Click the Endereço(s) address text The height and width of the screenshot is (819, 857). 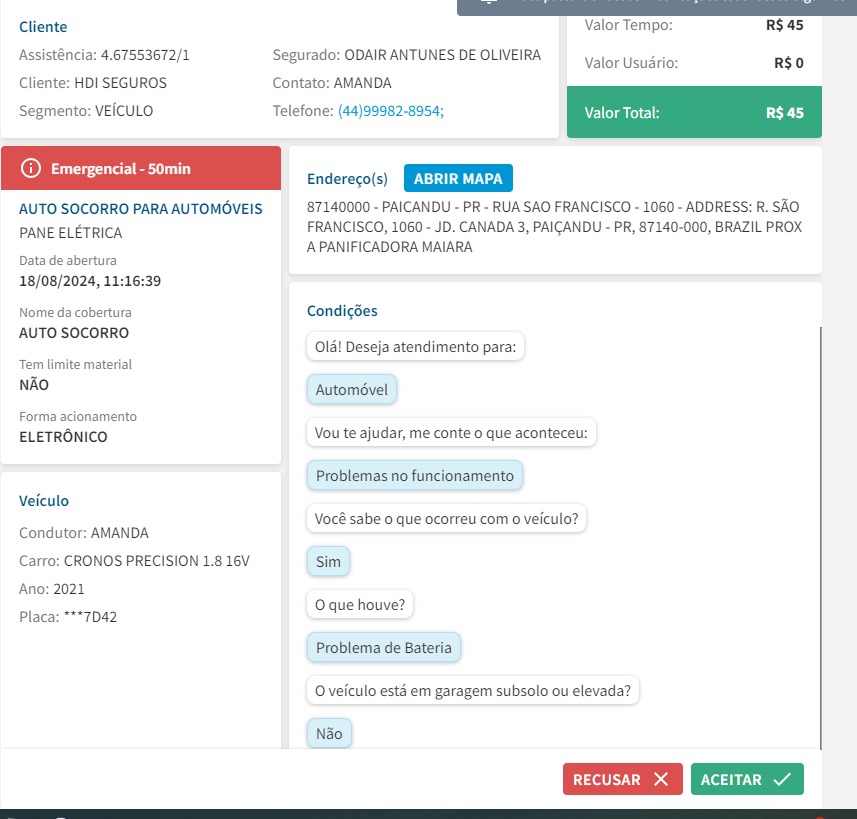point(553,226)
